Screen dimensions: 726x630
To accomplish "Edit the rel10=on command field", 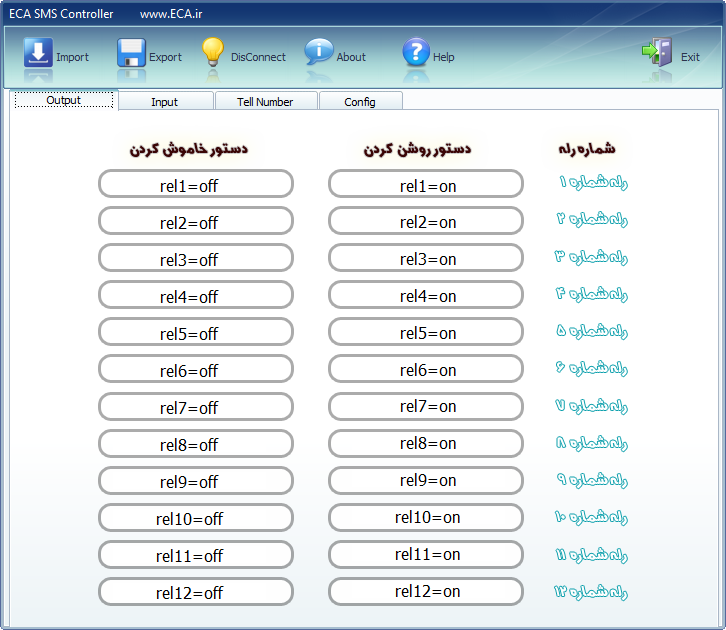I will click(x=426, y=518).
